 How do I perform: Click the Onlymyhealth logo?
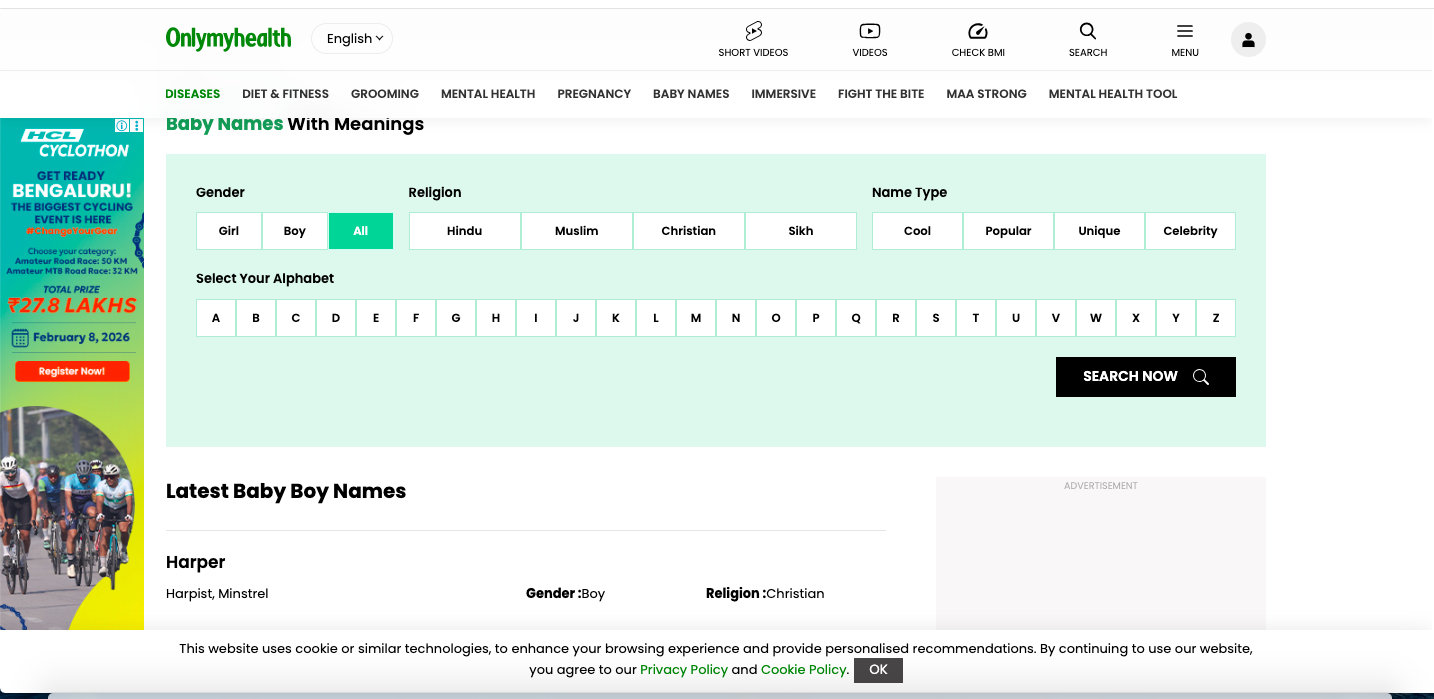pyautogui.click(x=228, y=39)
